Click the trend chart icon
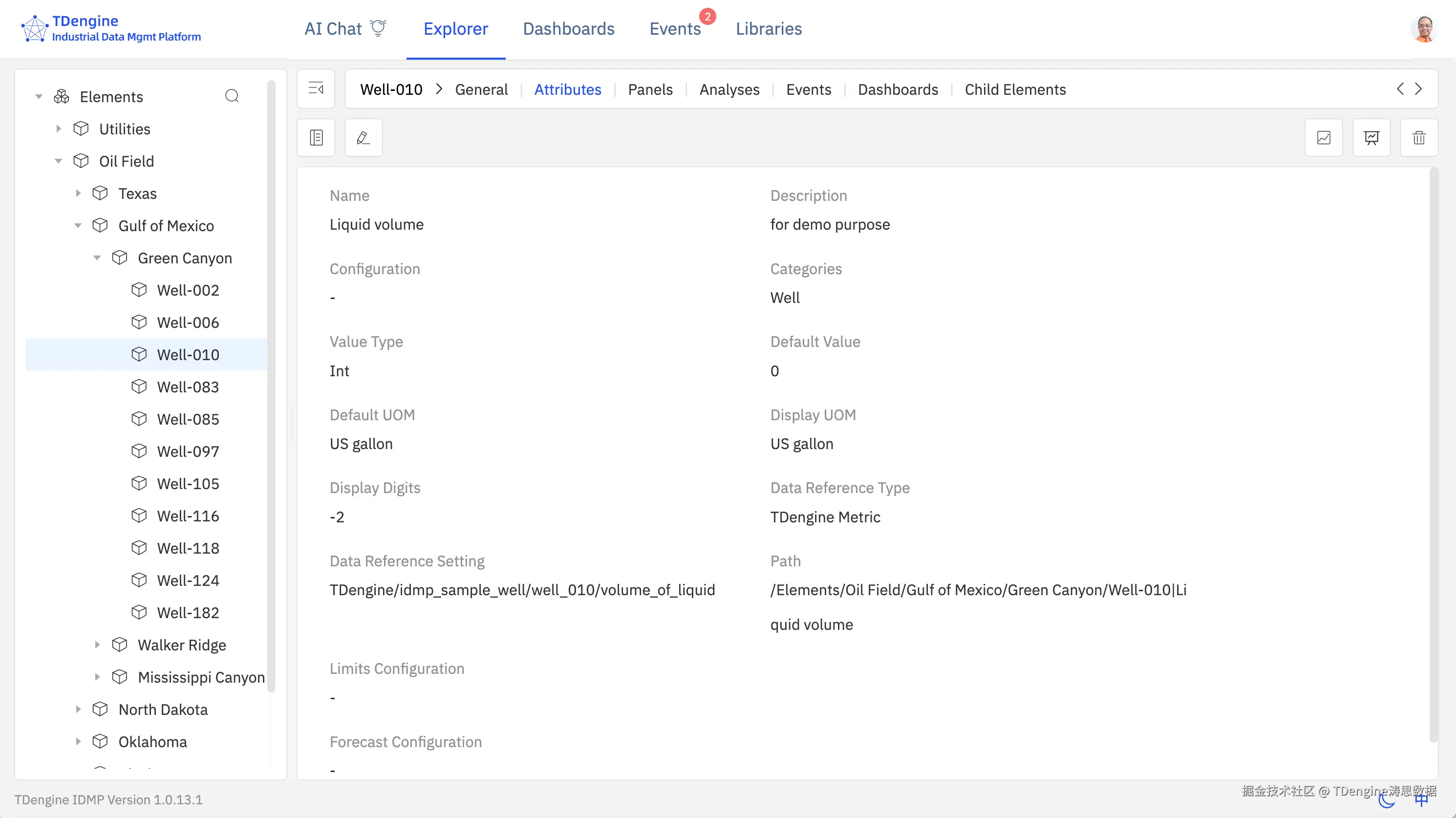The image size is (1456, 818). point(1323,137)
